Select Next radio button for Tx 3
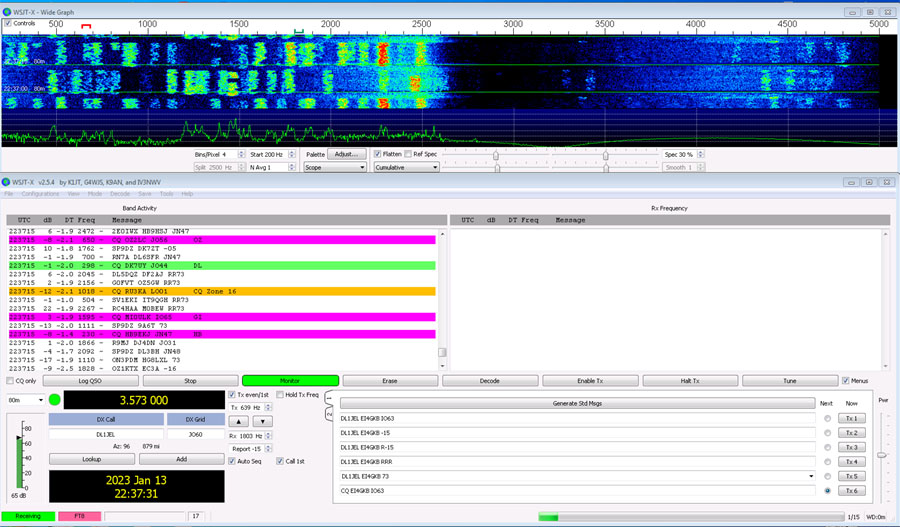This screenshot has width=900, height=527. coord(827,447)
